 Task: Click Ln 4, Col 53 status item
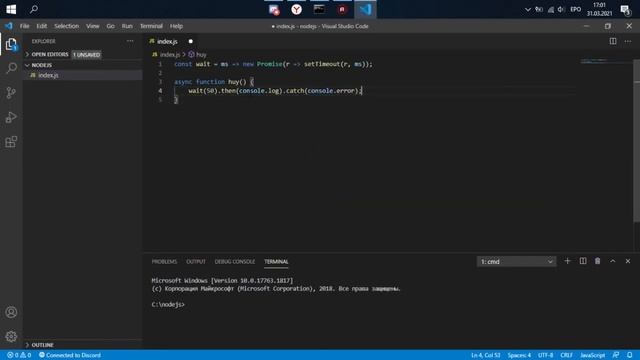tap(485, 355)
